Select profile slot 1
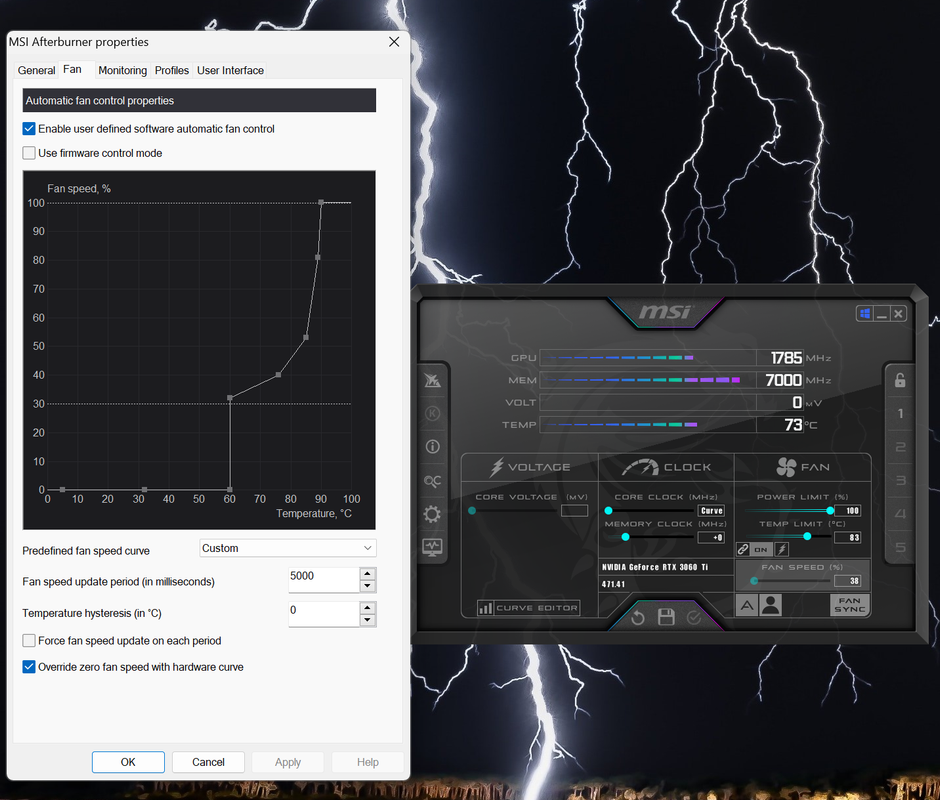Screen dimensions: 940x800 (x=900, y=413)
